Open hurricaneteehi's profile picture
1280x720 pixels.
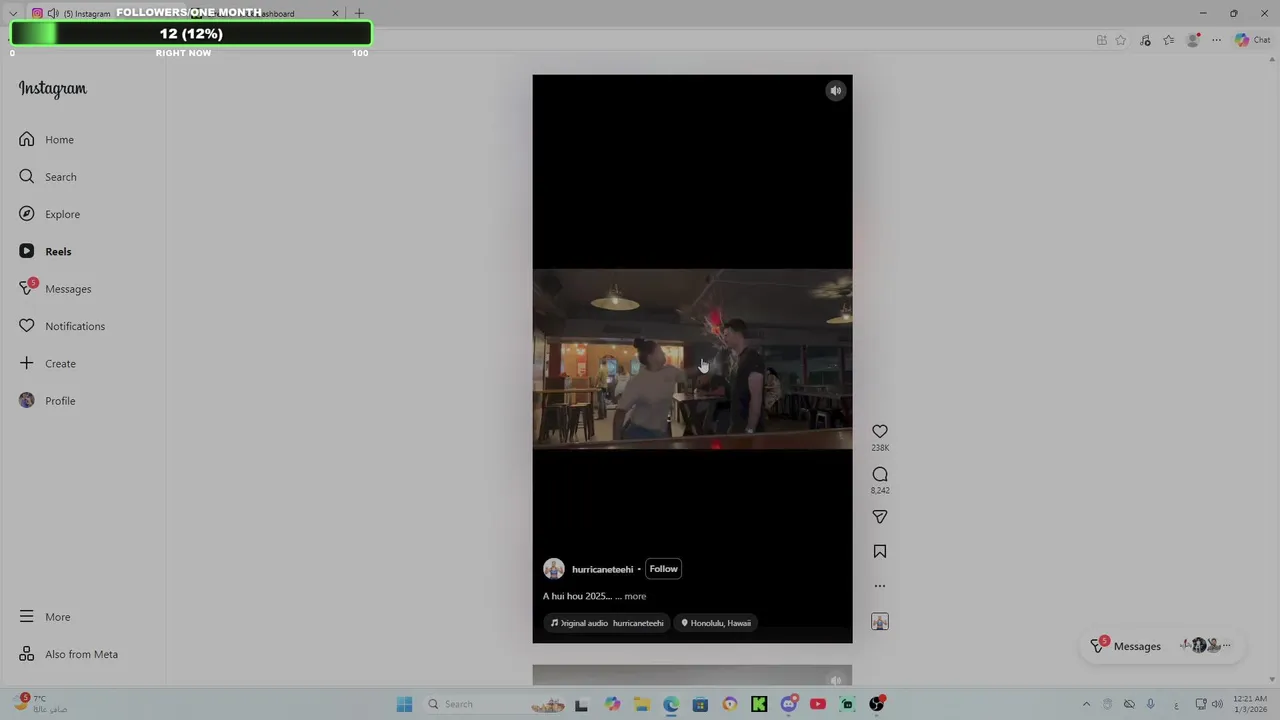(554, 569)
